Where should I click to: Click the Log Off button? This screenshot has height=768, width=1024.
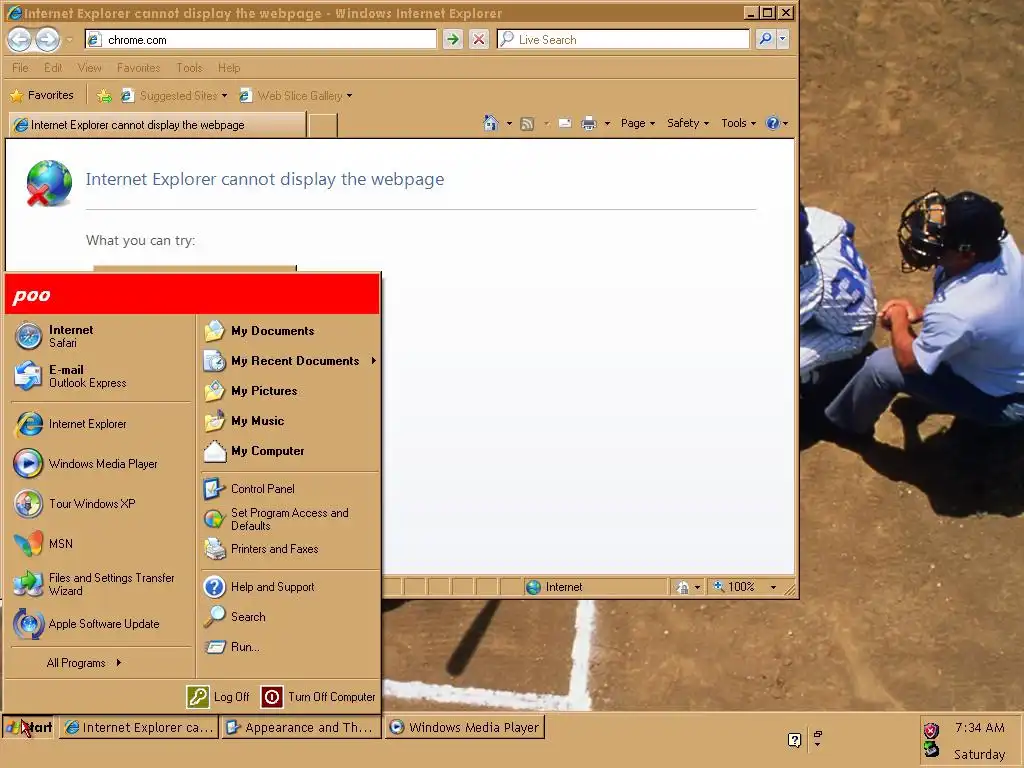click(x=218, y=697)
